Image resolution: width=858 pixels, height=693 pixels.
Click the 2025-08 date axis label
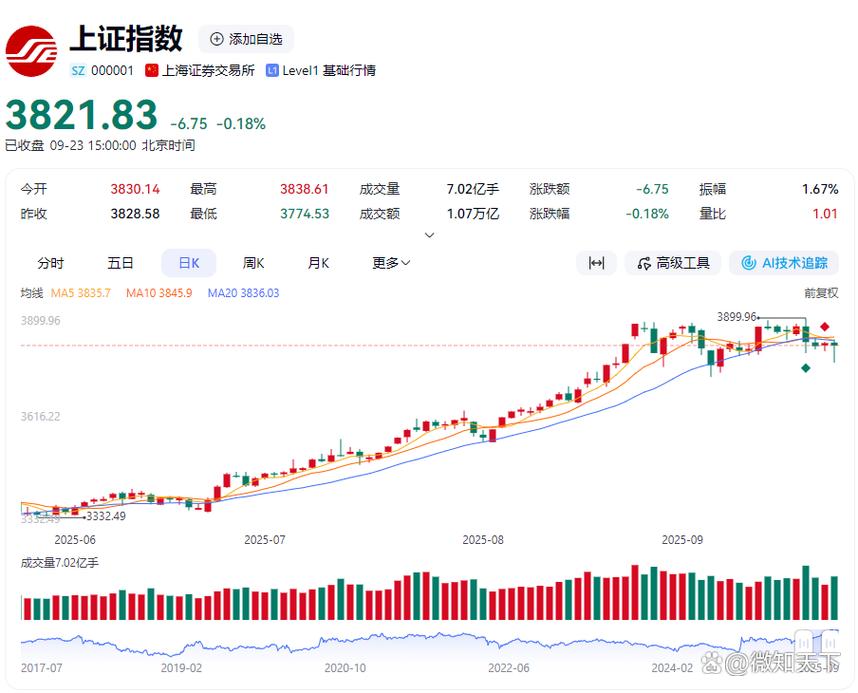pos(483,540)
